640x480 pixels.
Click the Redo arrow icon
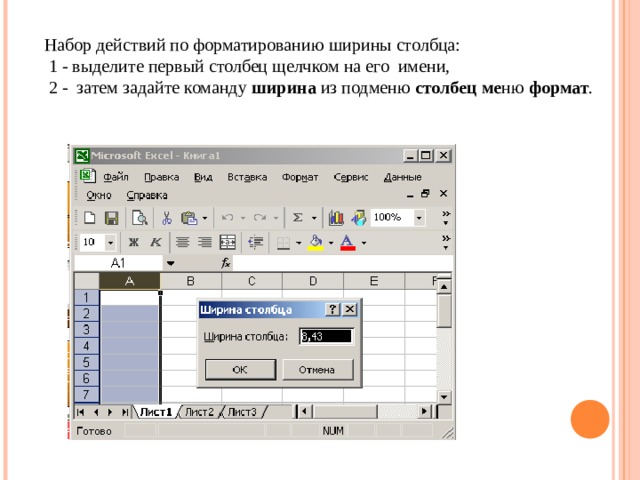click(x=260, y=218)
